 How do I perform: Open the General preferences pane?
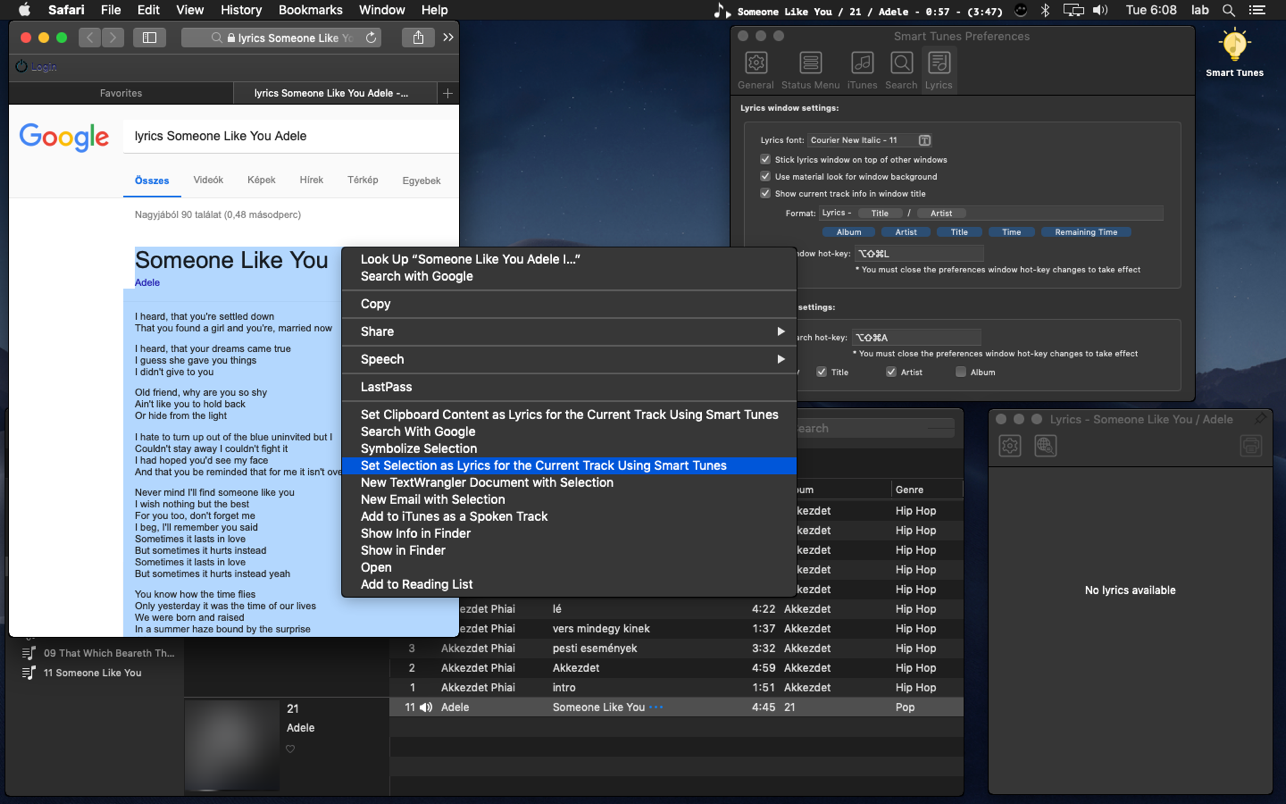pos(756,70)
